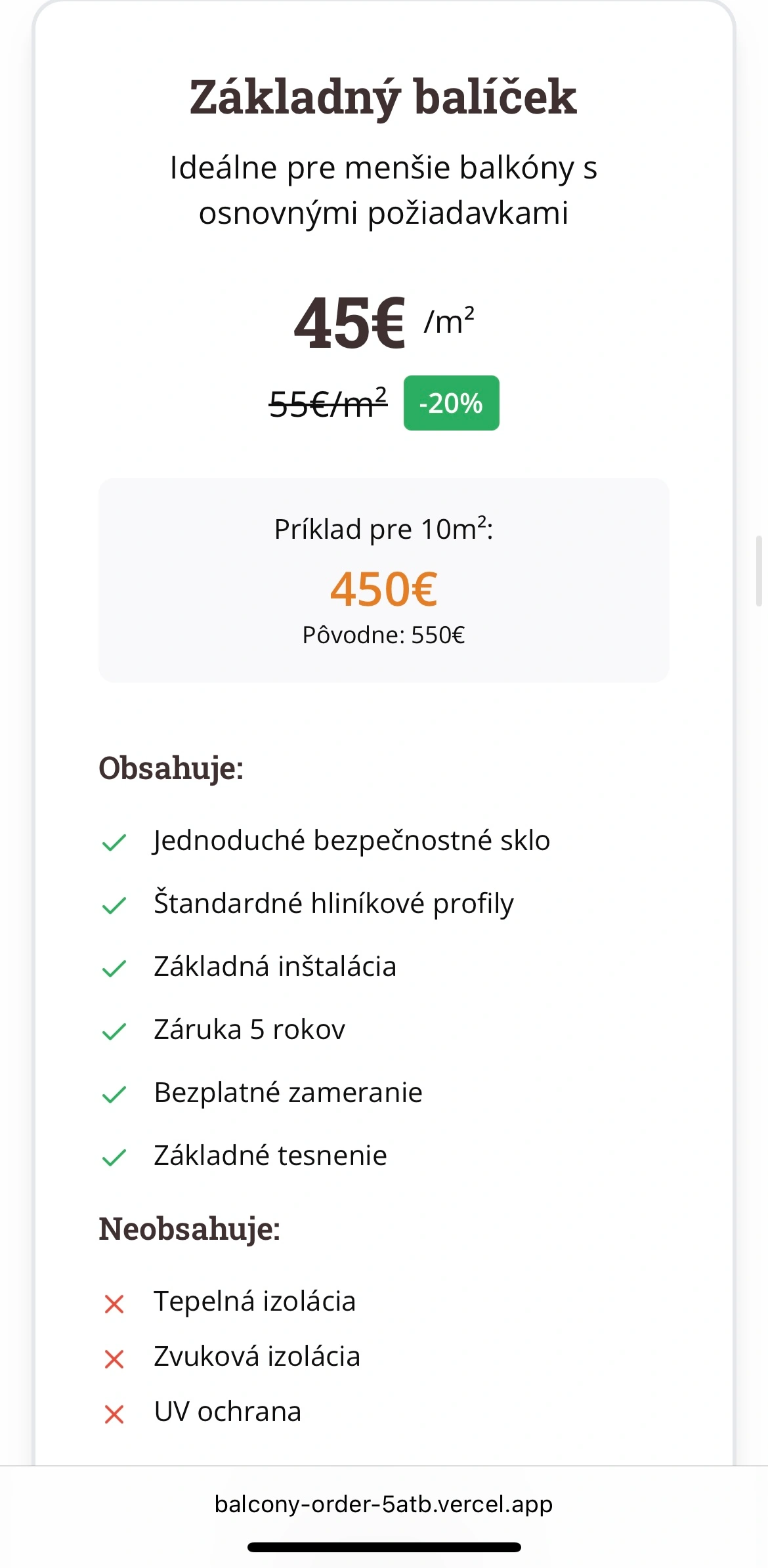Click the checkmark next to Záruka 5 rokov
The height and width of the screenshot is (1568, 768).
point(114,1031)
